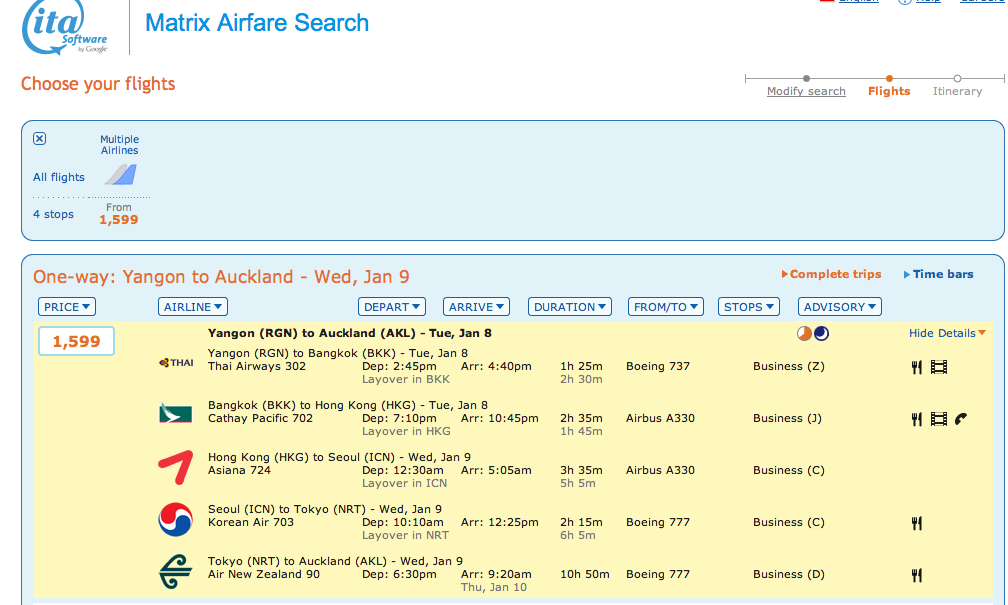Click the phone icon for Cathay Pacific 702
Screen dimensions: 1008x605
tap(961, 419)
